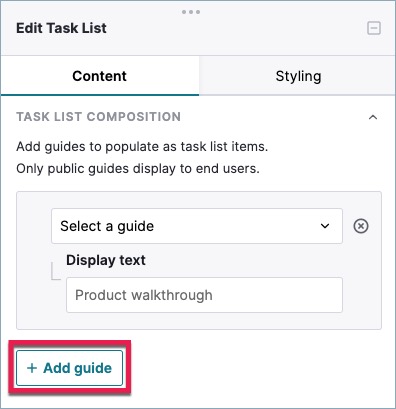The width and height of the screenshot is (396, 409).
Task: Switch to the Content tab
Action: [x=100, y=76]
